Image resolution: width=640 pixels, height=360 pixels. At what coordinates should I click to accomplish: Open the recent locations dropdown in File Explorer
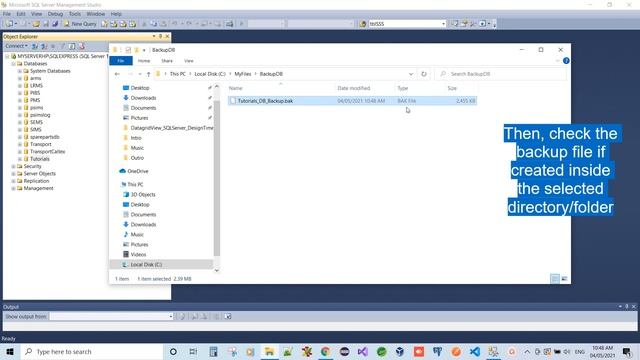140,74
